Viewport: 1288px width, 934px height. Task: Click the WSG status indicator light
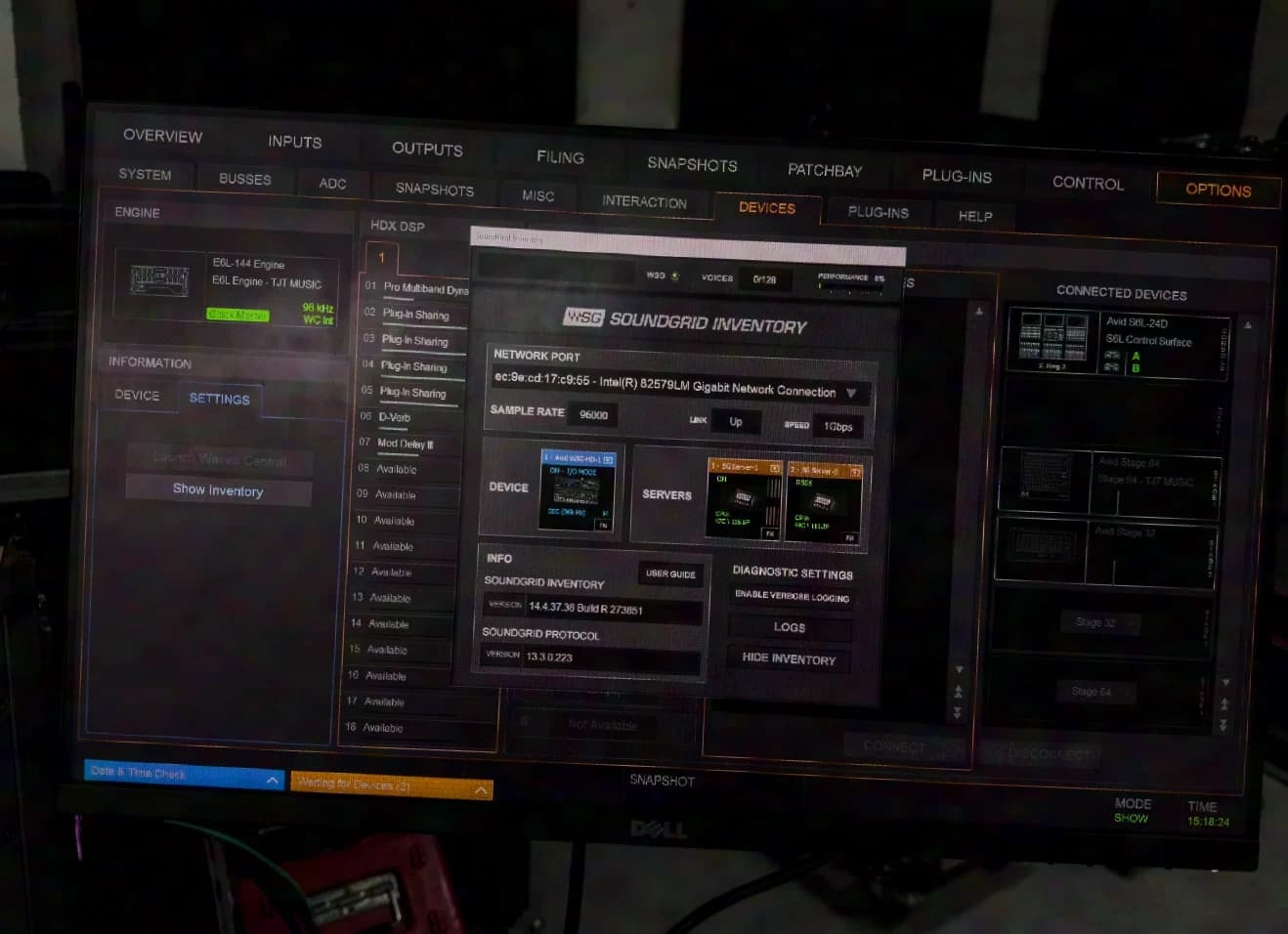point(675,276)
